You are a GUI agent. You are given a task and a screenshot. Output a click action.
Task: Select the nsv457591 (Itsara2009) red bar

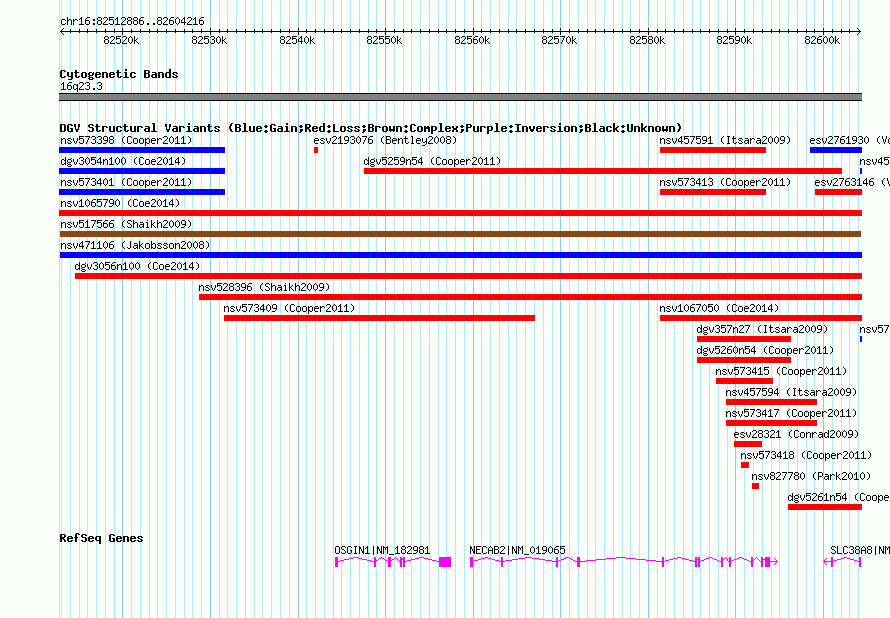(x=712, y=150)
